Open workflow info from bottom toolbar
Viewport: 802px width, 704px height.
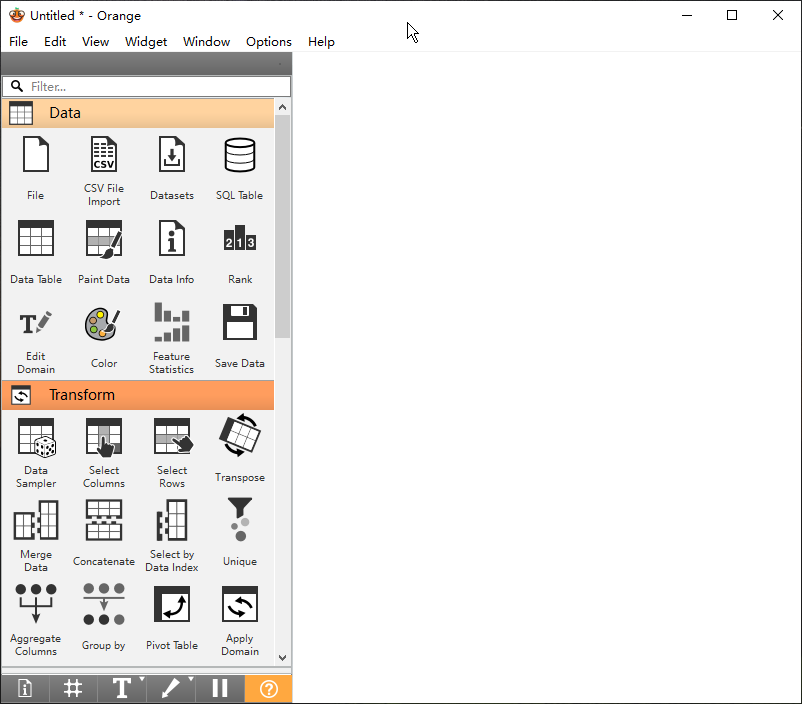click(x=25, y=689)
